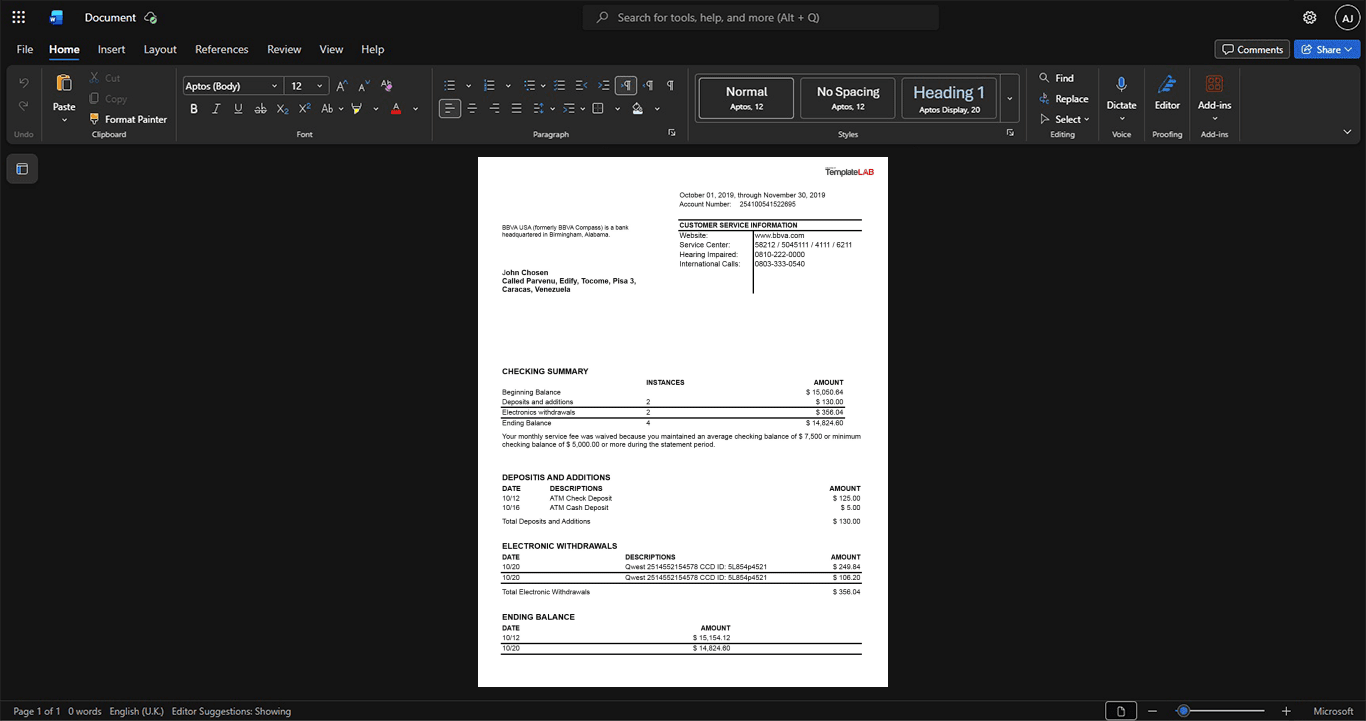The image size is (1366, 721).
Task: Decrease the paragraph indent
Action: pyautogui.click(x=581, y=86)
